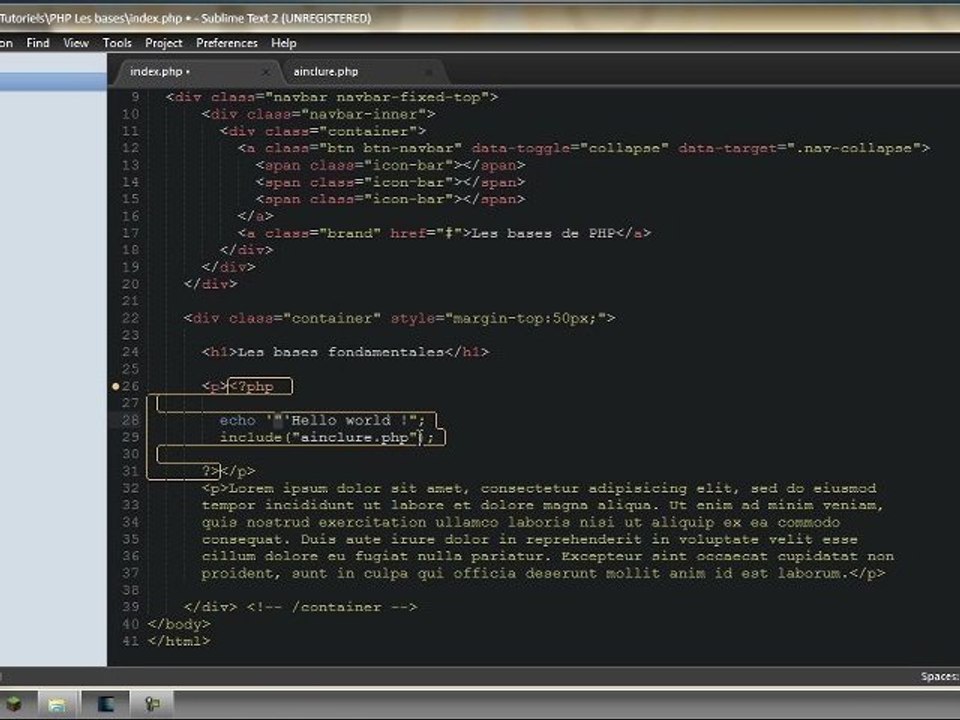
Task: Click on line 11 "container" class value
Action: point(368,131)
